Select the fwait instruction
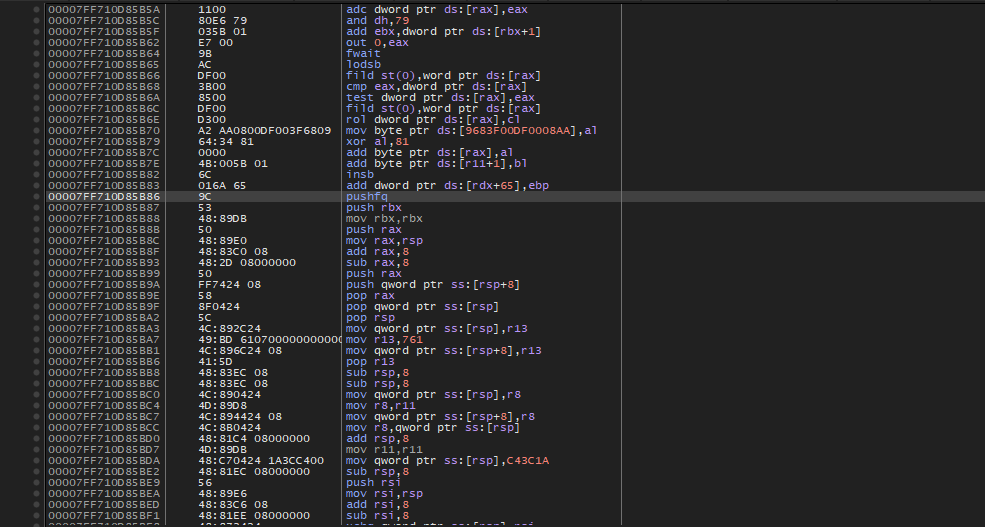This screenshot has height=527, width=985. tap(358, 53)
